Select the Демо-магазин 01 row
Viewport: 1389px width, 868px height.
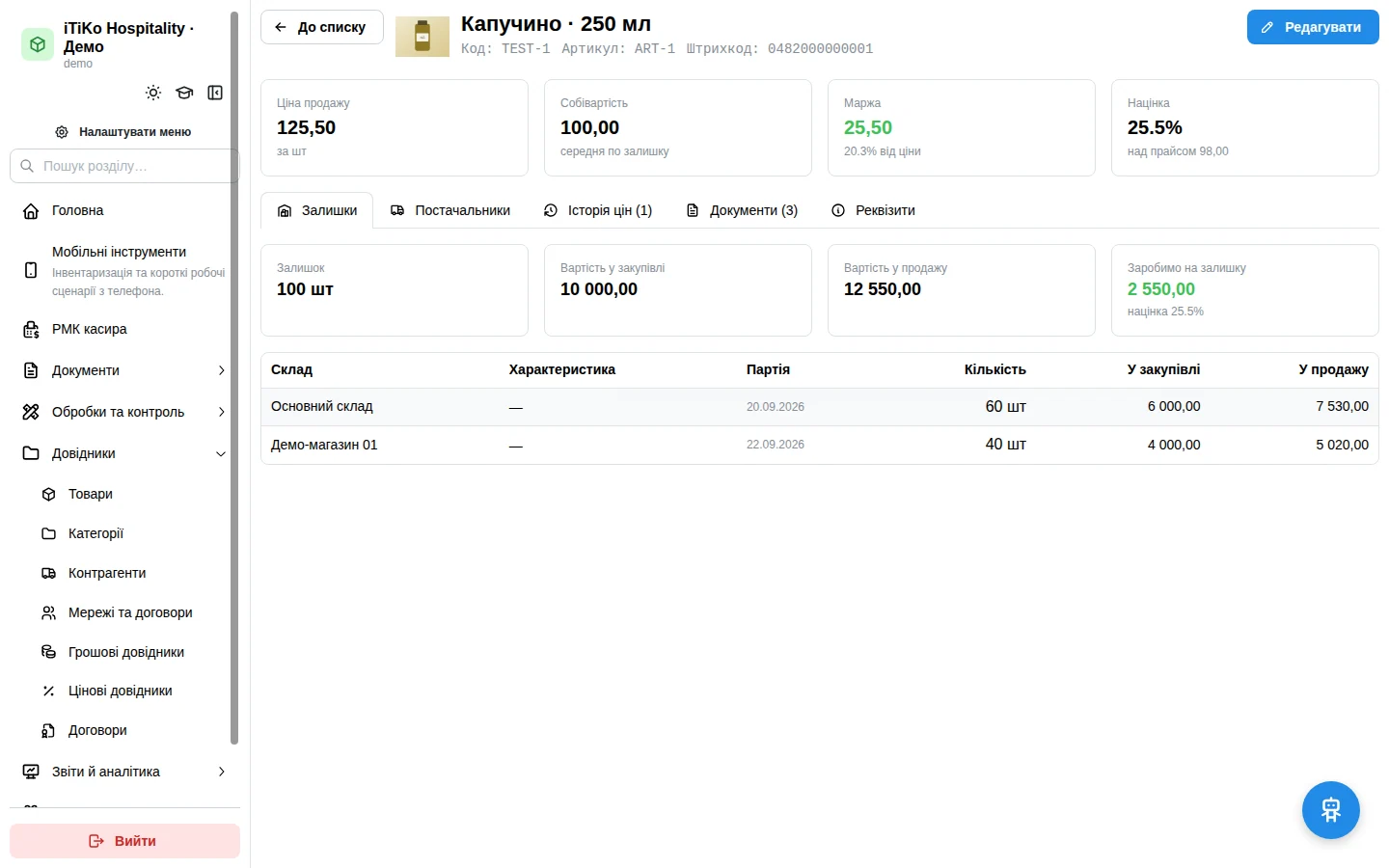click(x=820, y=445)
